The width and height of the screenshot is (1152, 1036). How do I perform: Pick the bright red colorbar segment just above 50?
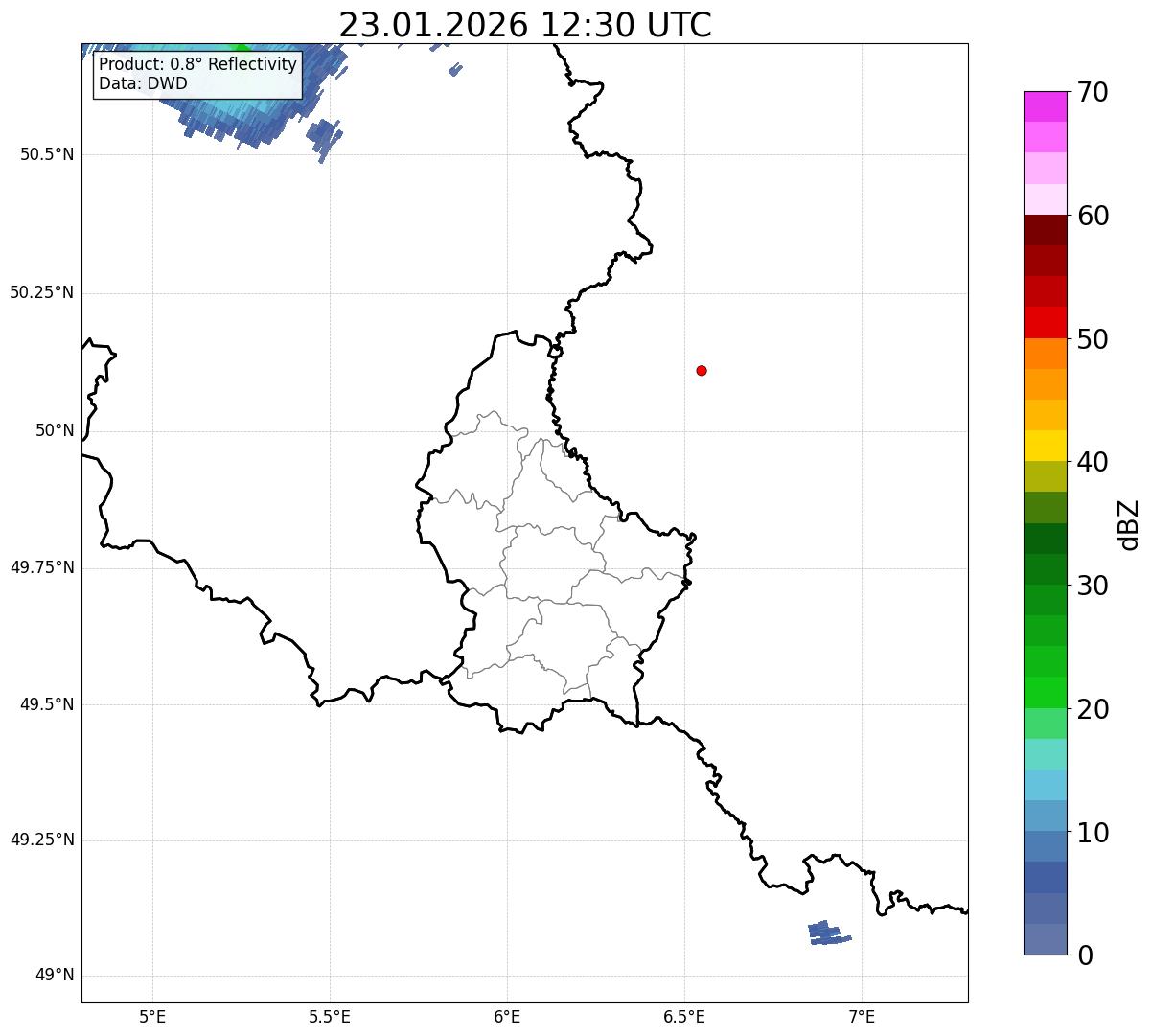(1044, 323)
